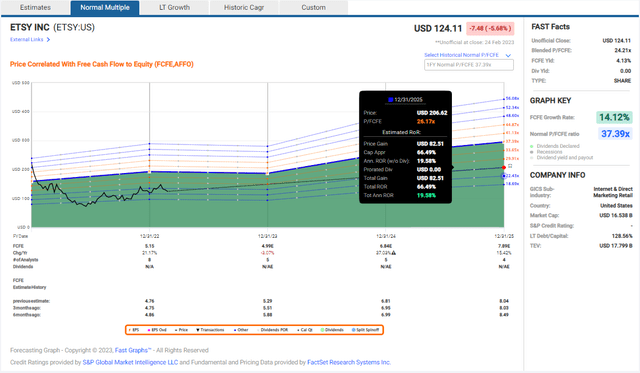Toggle the green Dividends legend circle
Screen dimensions: 640x373
pyautogui.click(x=322, y=330)
